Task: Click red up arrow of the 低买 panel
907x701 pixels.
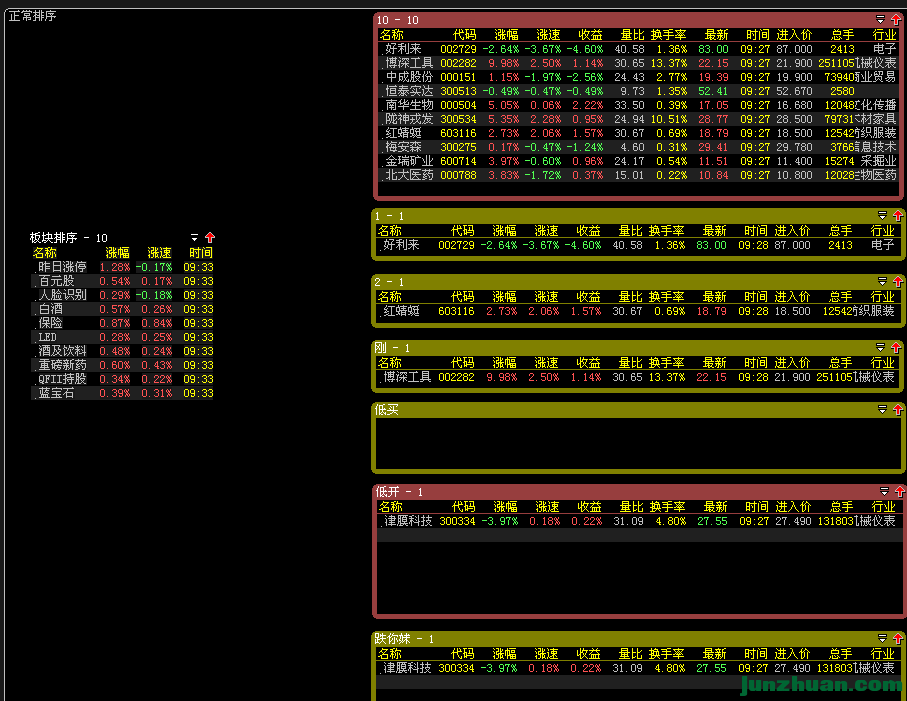Action: [x=897, y=410]
